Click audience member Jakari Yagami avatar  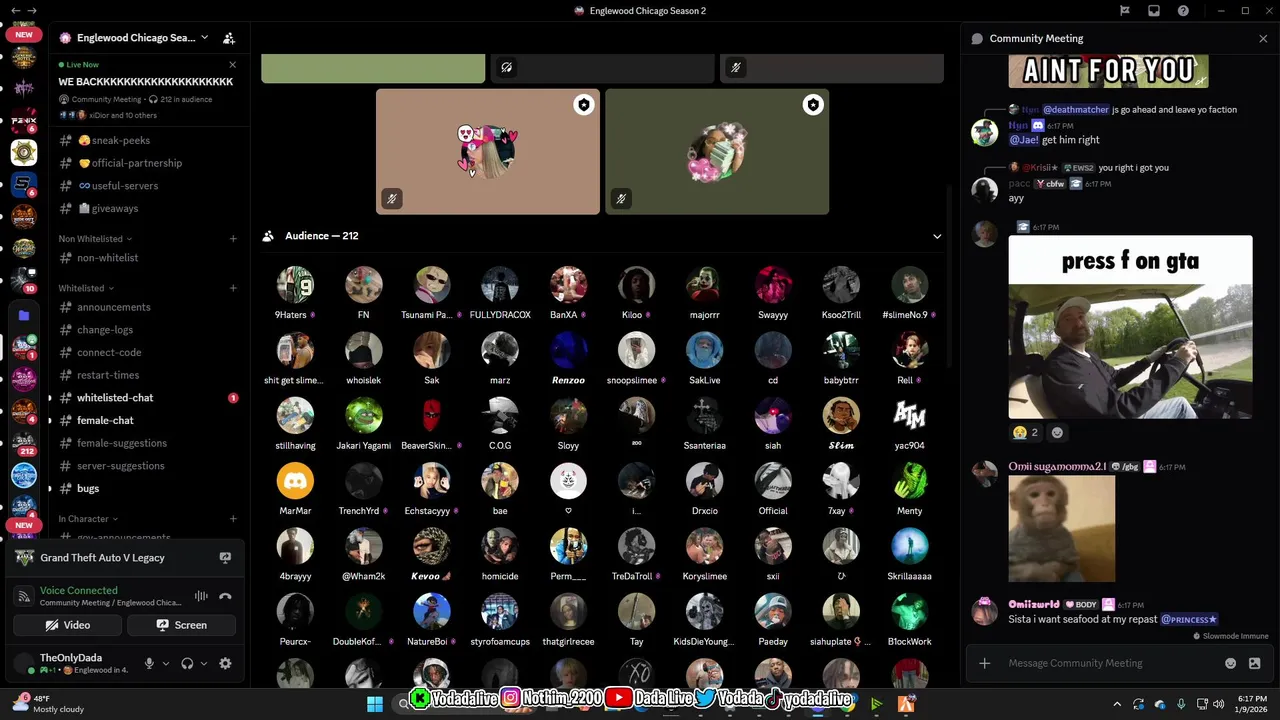click(363, 416)
